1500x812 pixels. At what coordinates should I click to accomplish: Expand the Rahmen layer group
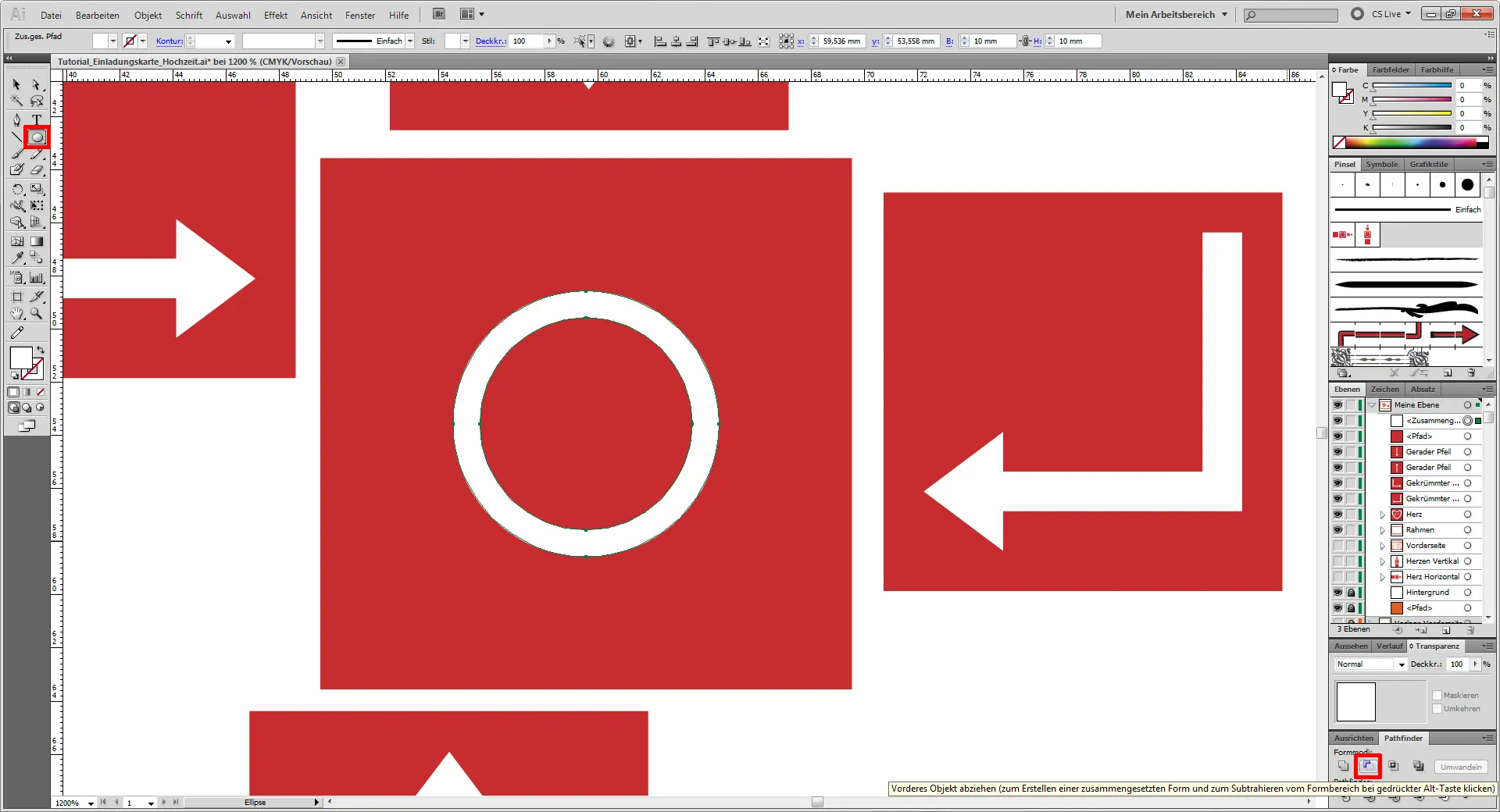[1382, 530]
